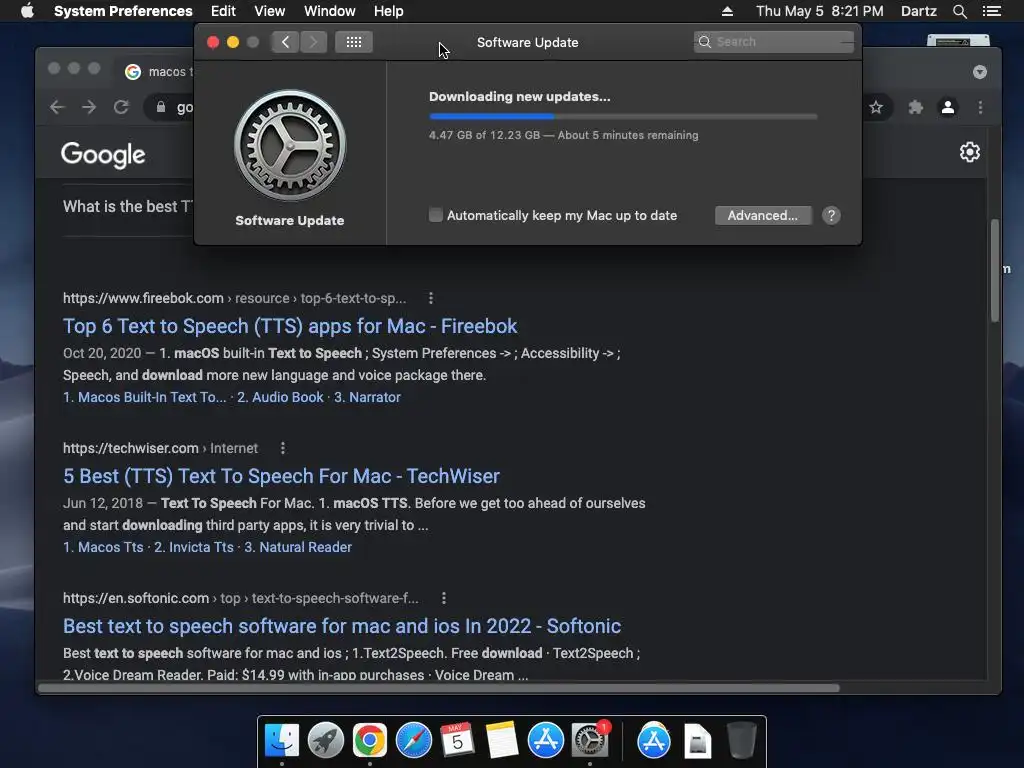
Task: Click the Google logo
Action: click(x=103, y=154)
